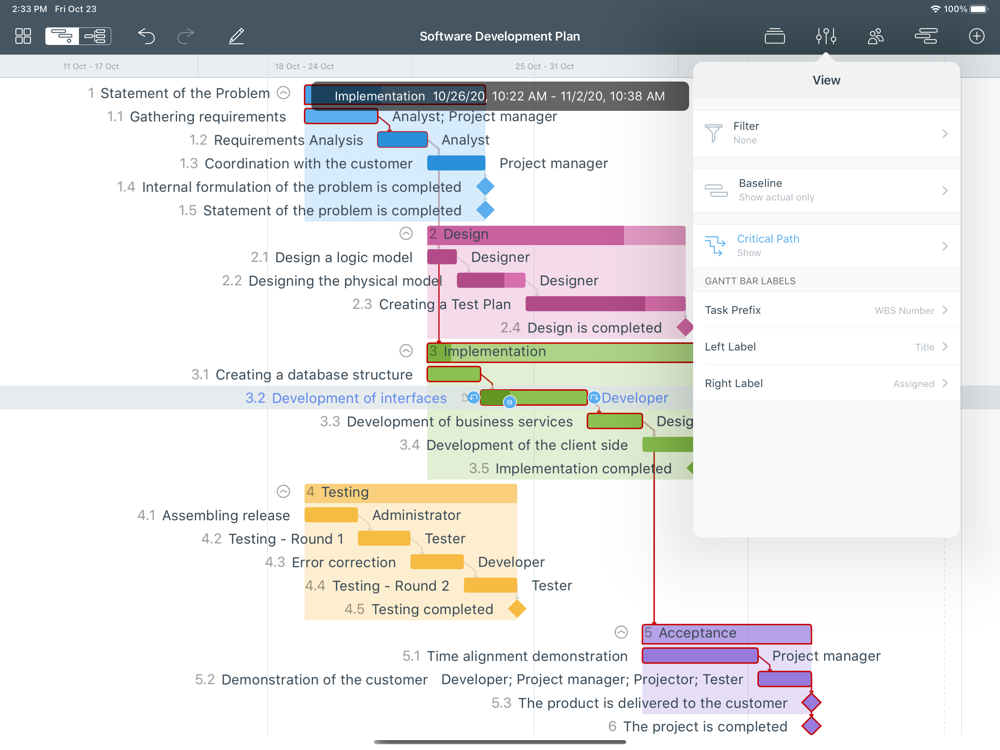Screen dimensions: 1000x750
Task: Undo the last change
Action: [x=146, y=36]
